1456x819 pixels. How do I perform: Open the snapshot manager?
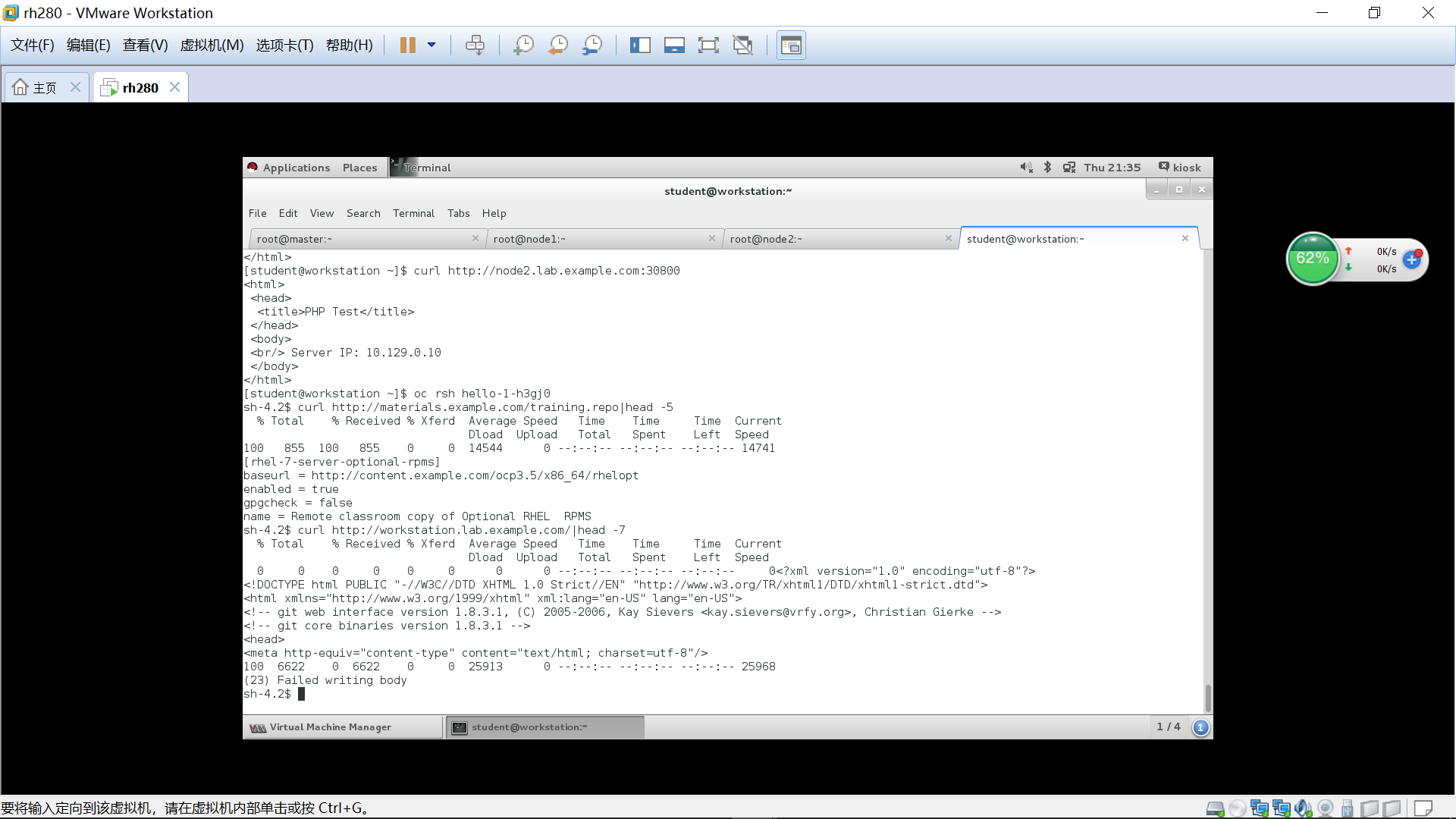592,45
